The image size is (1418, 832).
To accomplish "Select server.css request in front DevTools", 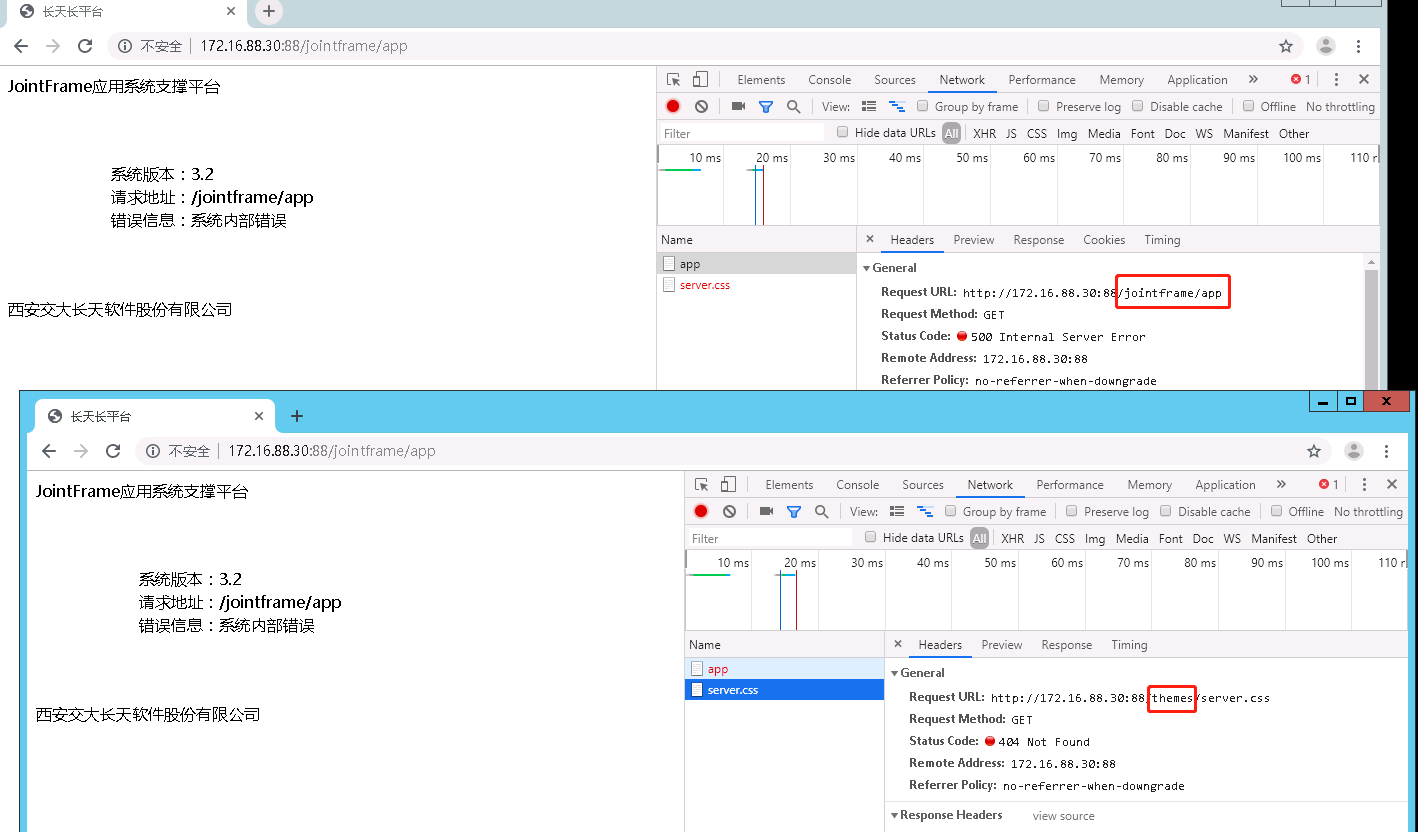I will click(x=785, y=690).
